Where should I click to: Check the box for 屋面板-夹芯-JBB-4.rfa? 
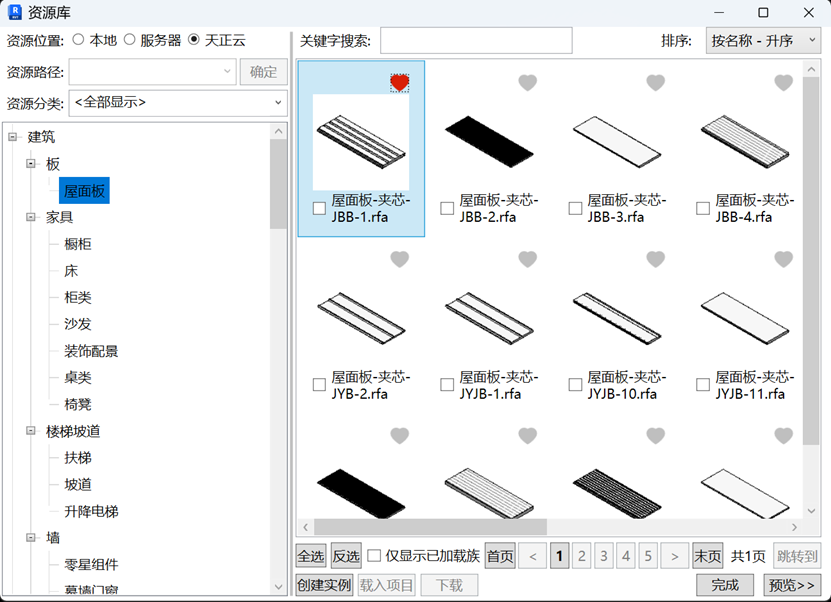tap(703, 208)
